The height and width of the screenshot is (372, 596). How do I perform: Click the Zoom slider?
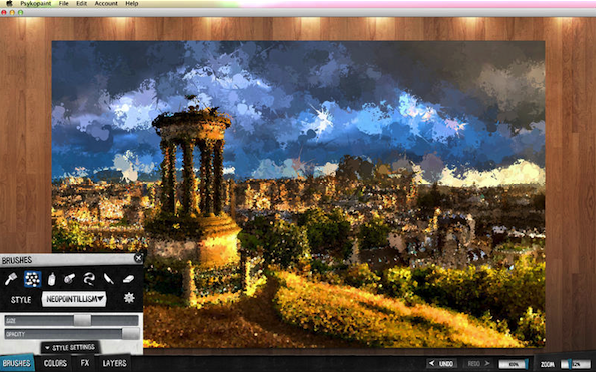pos(577,364)
